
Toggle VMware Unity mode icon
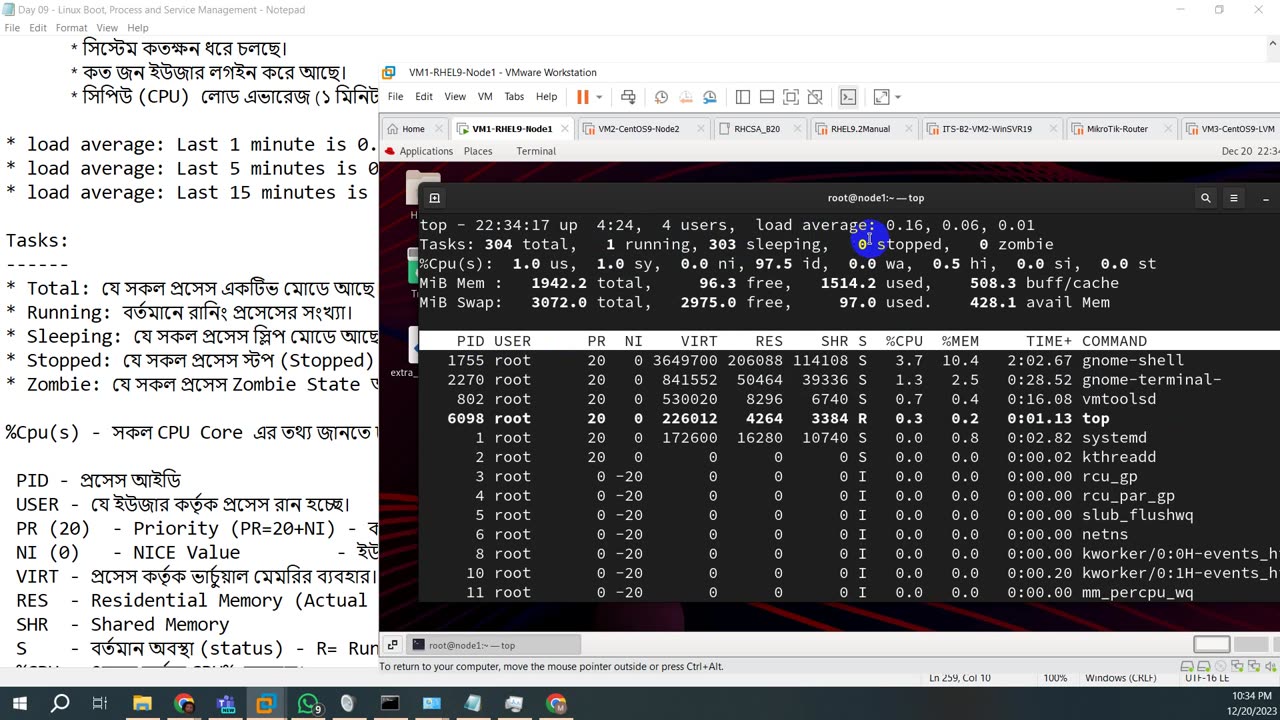coord(814,97)
